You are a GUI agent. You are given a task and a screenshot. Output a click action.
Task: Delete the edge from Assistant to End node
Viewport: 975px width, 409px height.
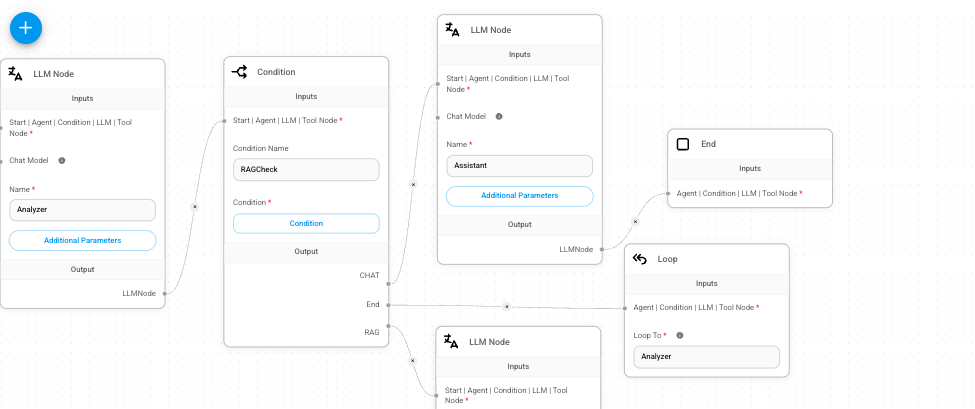(635, 222)
